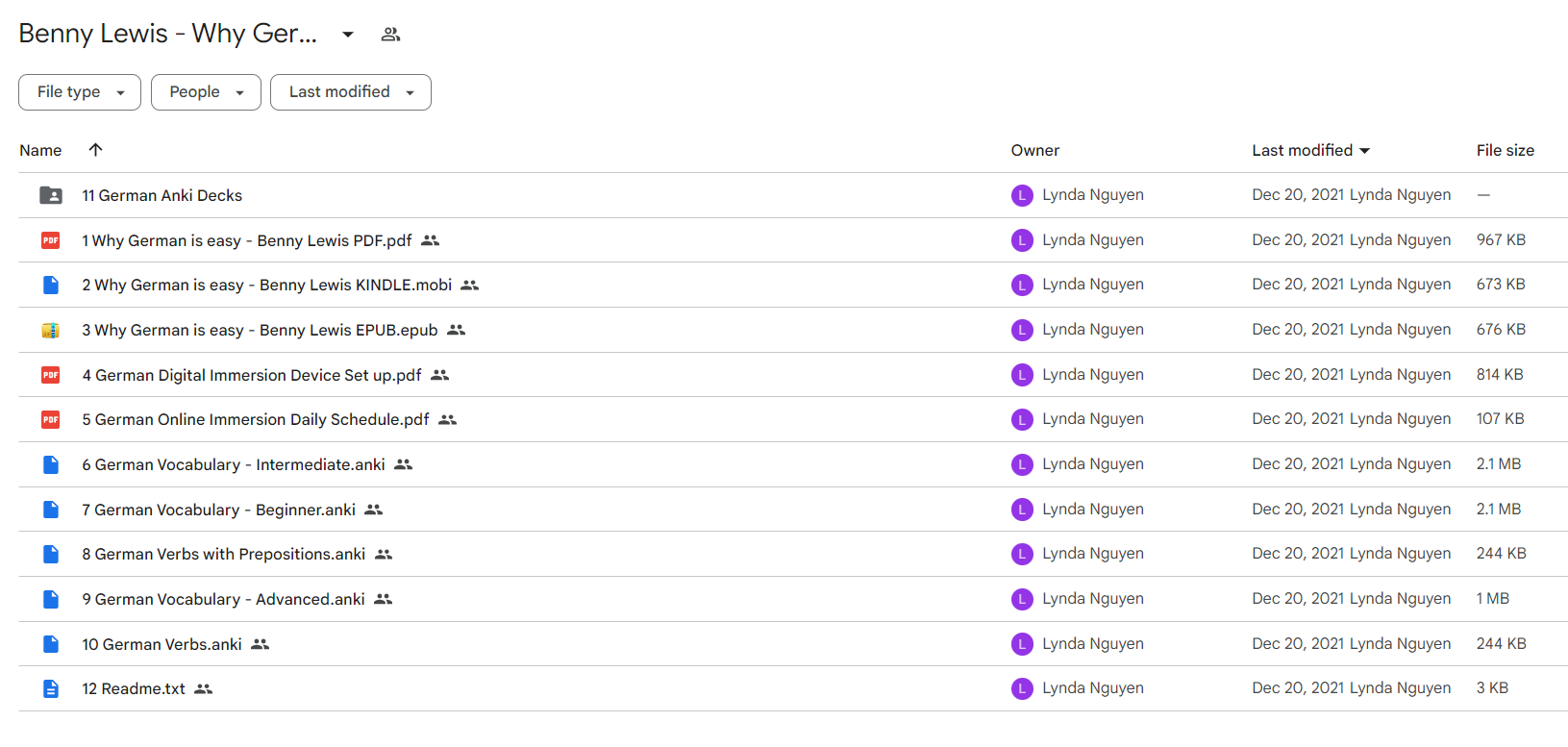Click the shared icon next to 10 German Verbs.anki

[x=261, y=644]
